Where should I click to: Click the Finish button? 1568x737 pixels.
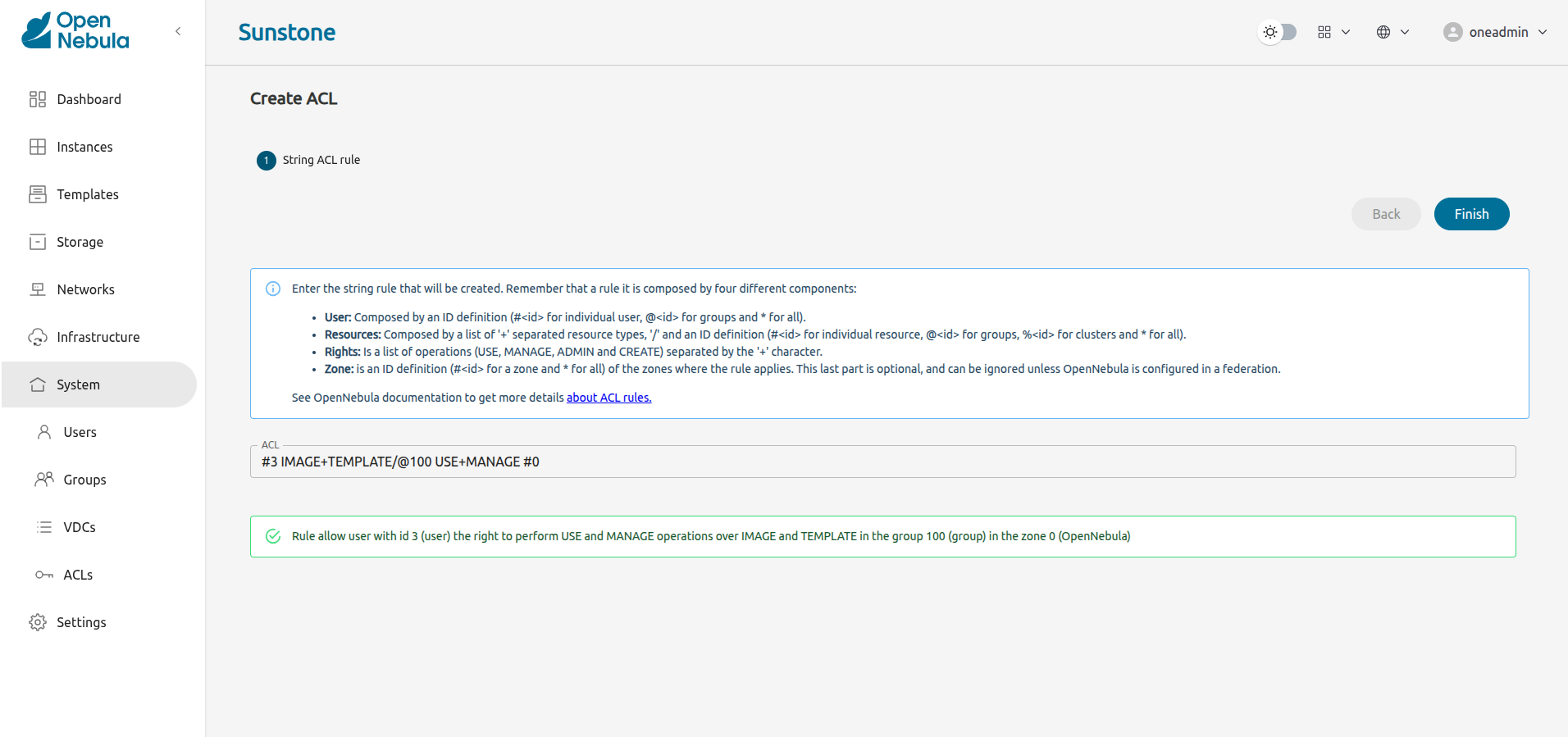pyautogui.click(x=1472, y=214)
